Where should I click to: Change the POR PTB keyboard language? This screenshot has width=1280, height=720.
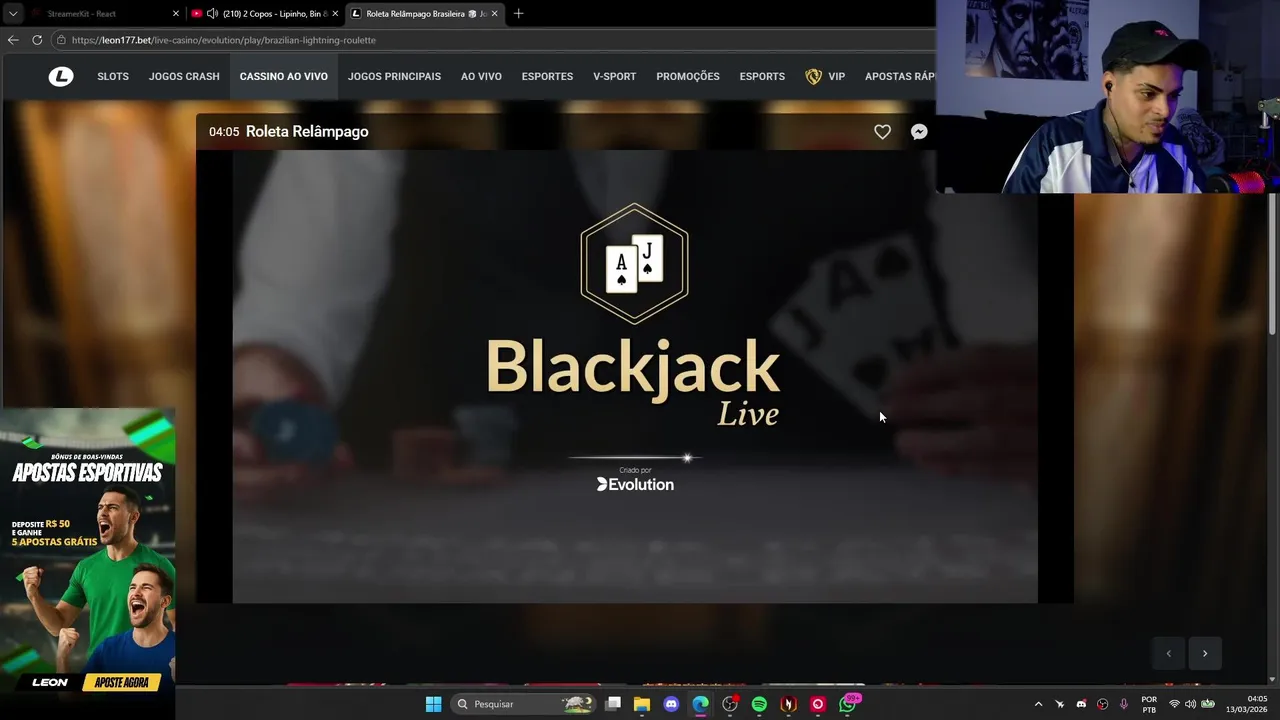point(1149,704)
